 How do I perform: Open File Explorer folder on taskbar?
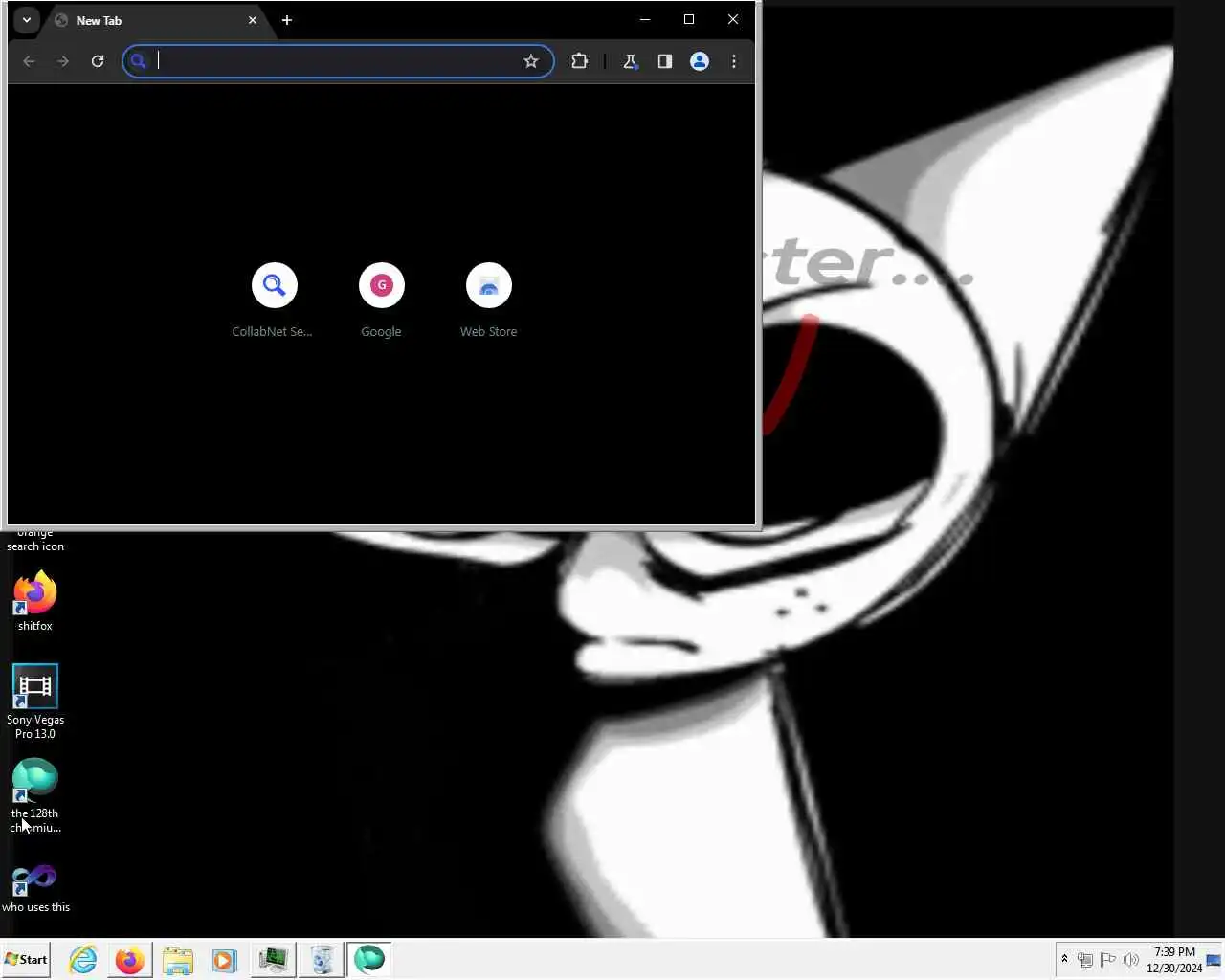(177, 959)
